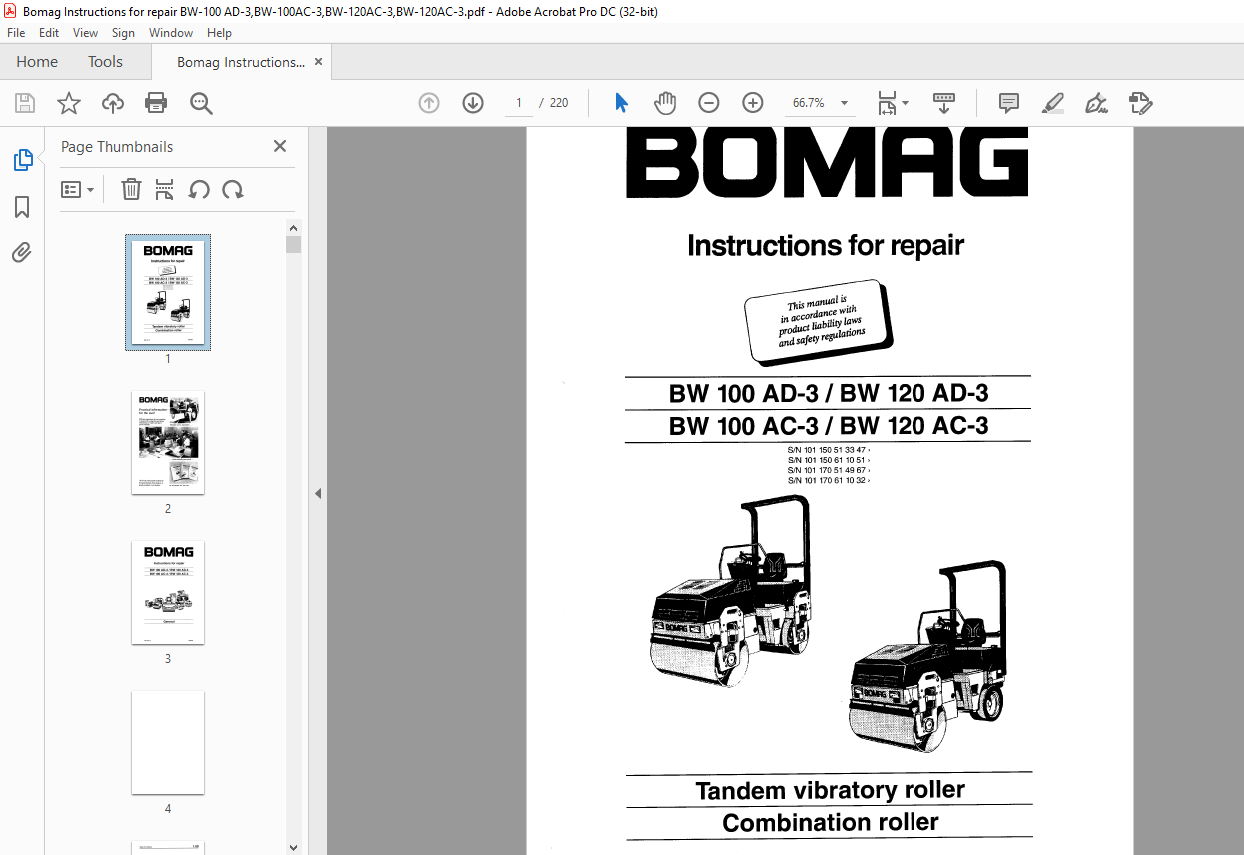Open the Find text magnifier tool
This screenshot has width=1244, height=855.
coord(201,103)
